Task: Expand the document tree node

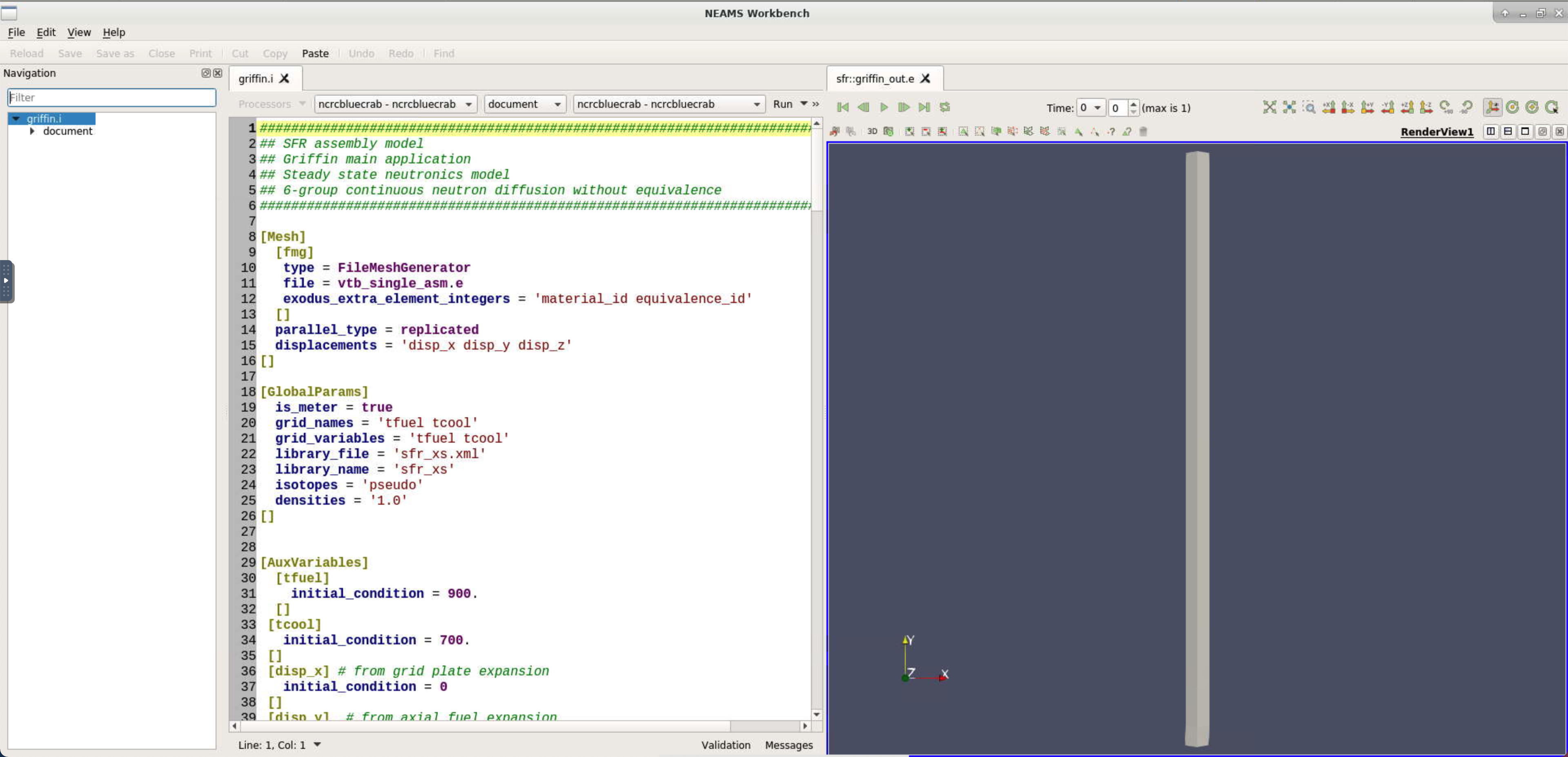Action: 32,131
